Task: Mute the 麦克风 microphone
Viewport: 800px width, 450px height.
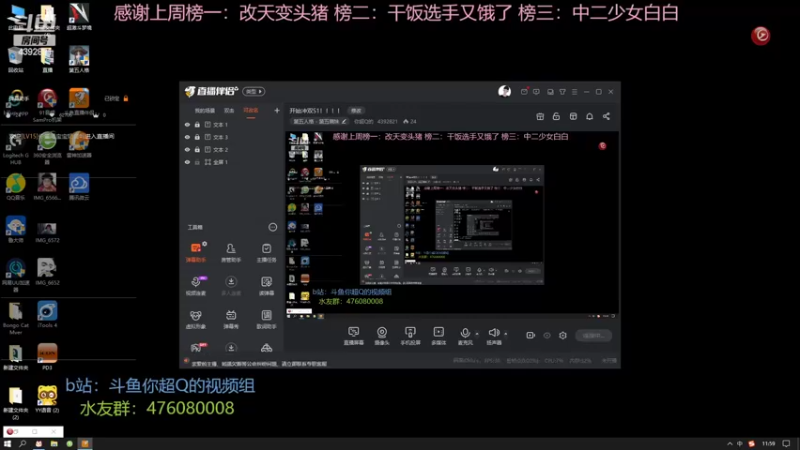Action: [x=465, y=334]
